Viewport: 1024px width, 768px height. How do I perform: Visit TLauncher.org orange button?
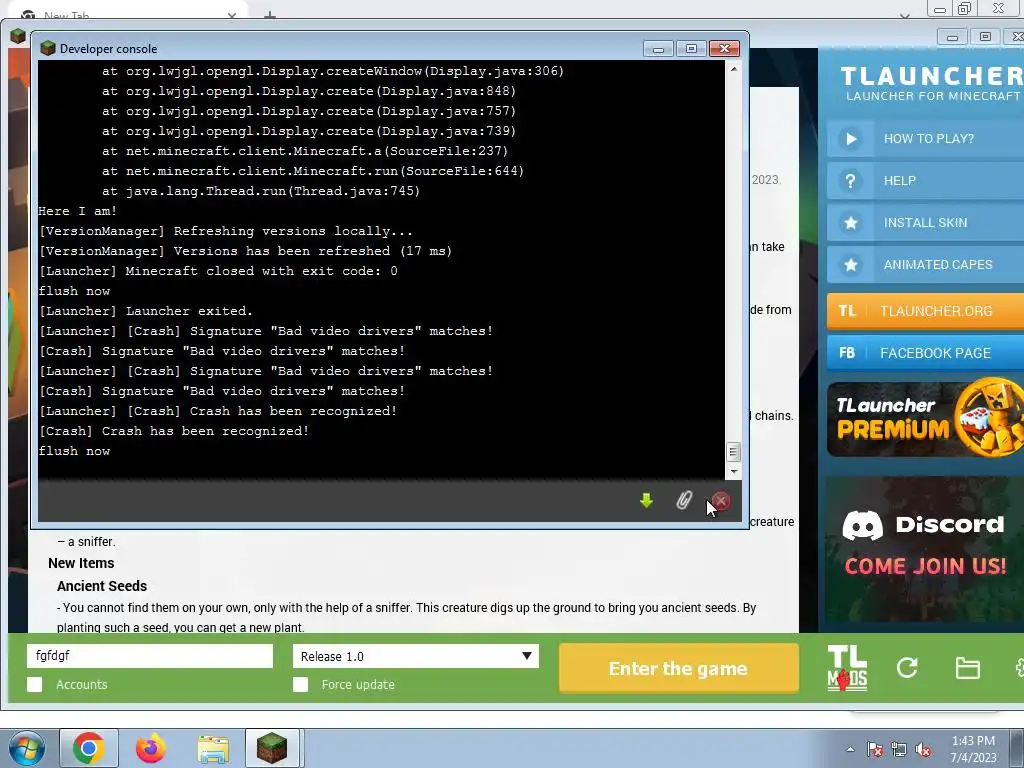coord(925,311)
